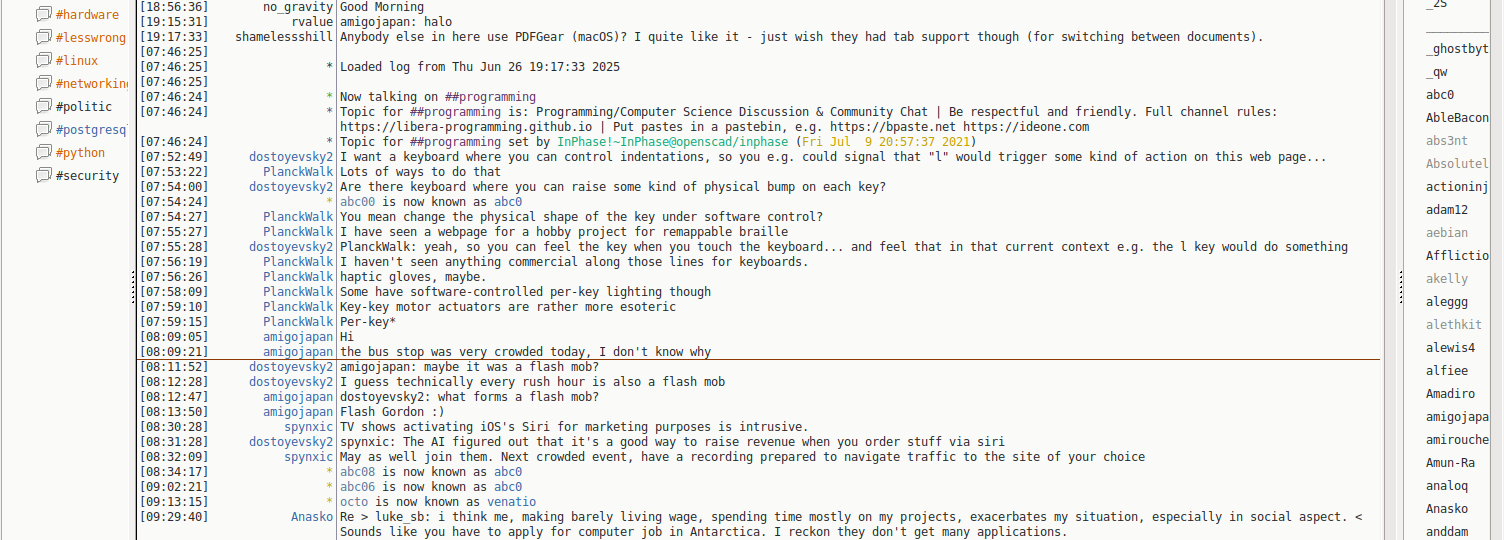Click the #linux channel chat icon
This screenshot has width=1504, height=540.
coord(43,60)
